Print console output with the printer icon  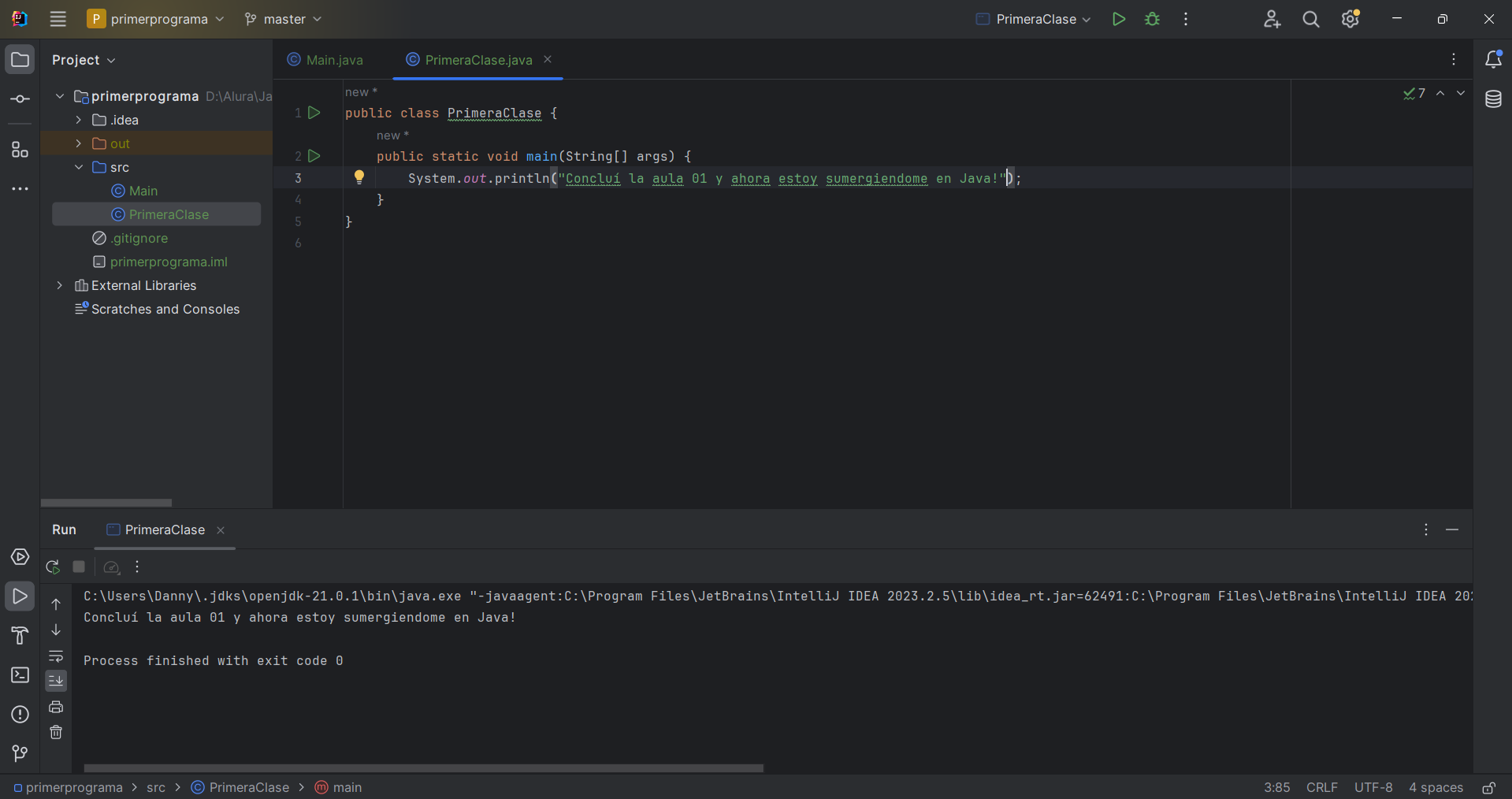coord(56,707)
